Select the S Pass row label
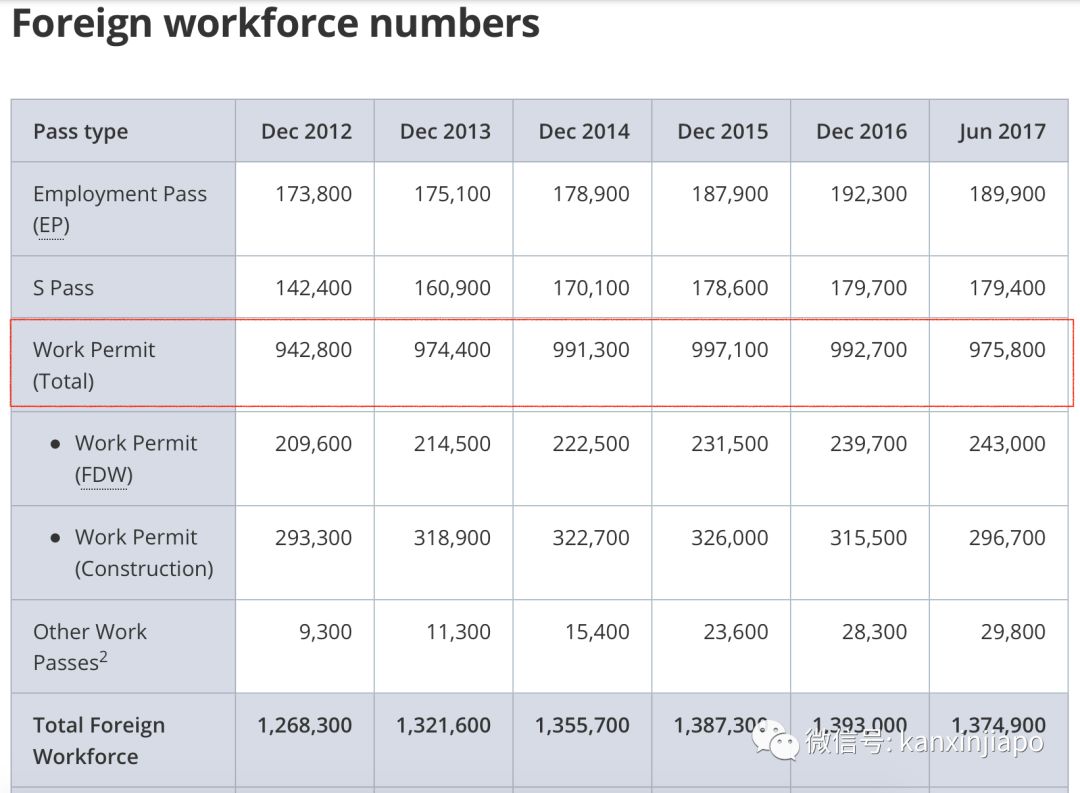This screenshot has width=1080, height=793. (x=63, y=288)
